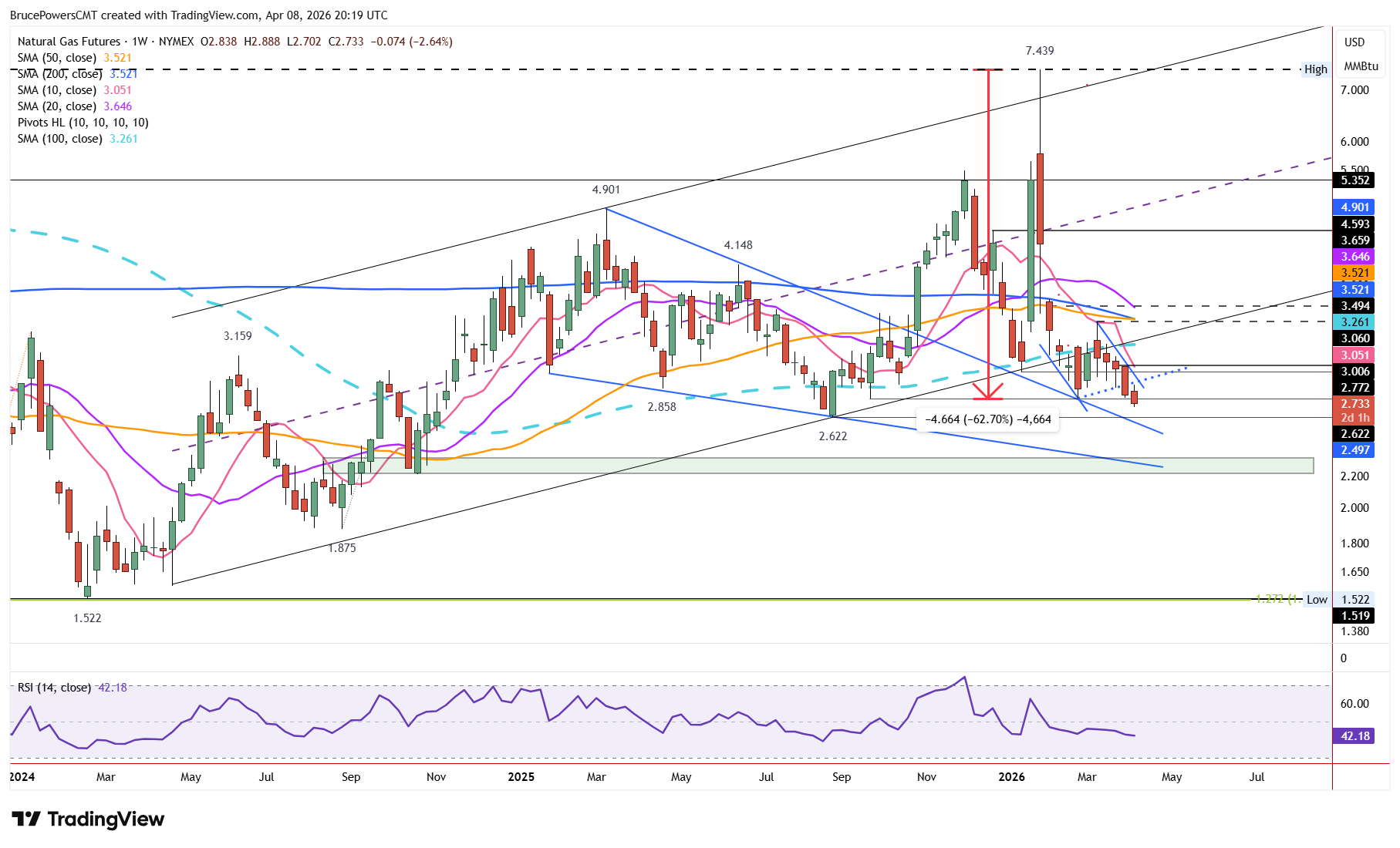Select the SMA (10, close) indicator label

pyautogui.click(x=74, y=90)
